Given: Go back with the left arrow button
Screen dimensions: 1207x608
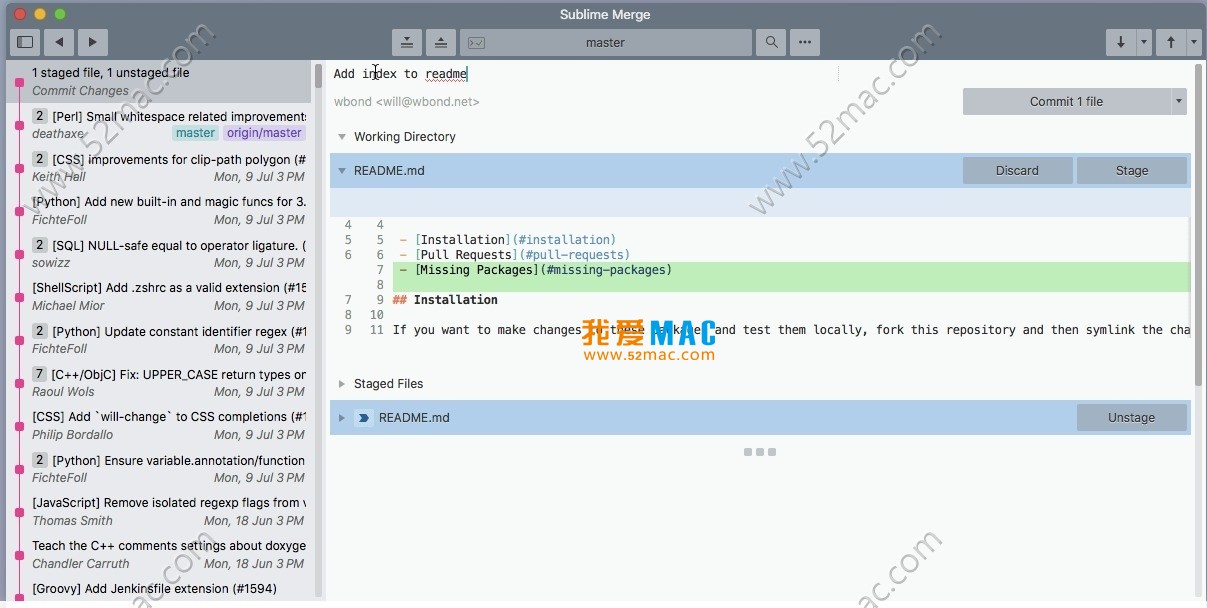Looking at the screenshot, I should coord(59,42).
